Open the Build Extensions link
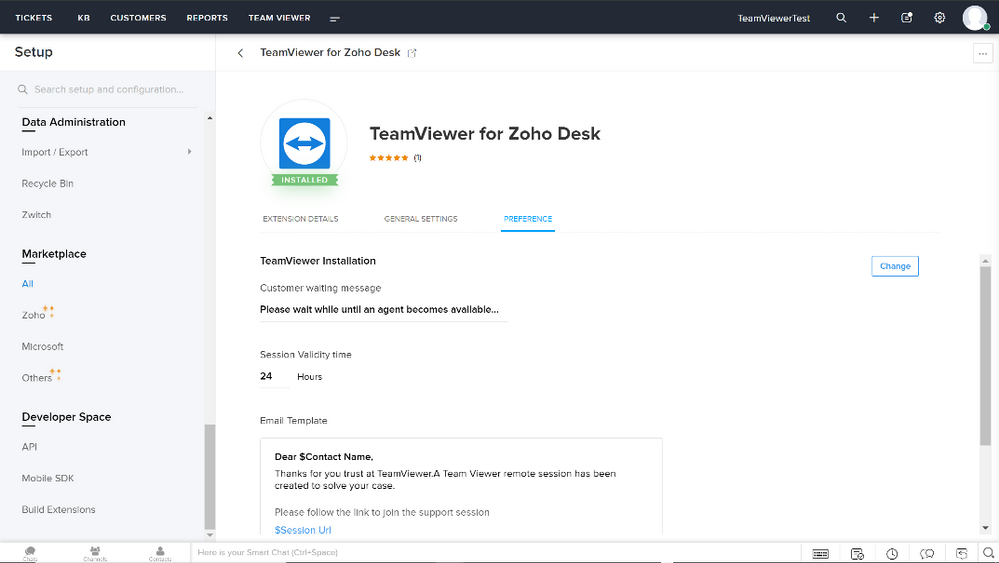 click(59, 510)
